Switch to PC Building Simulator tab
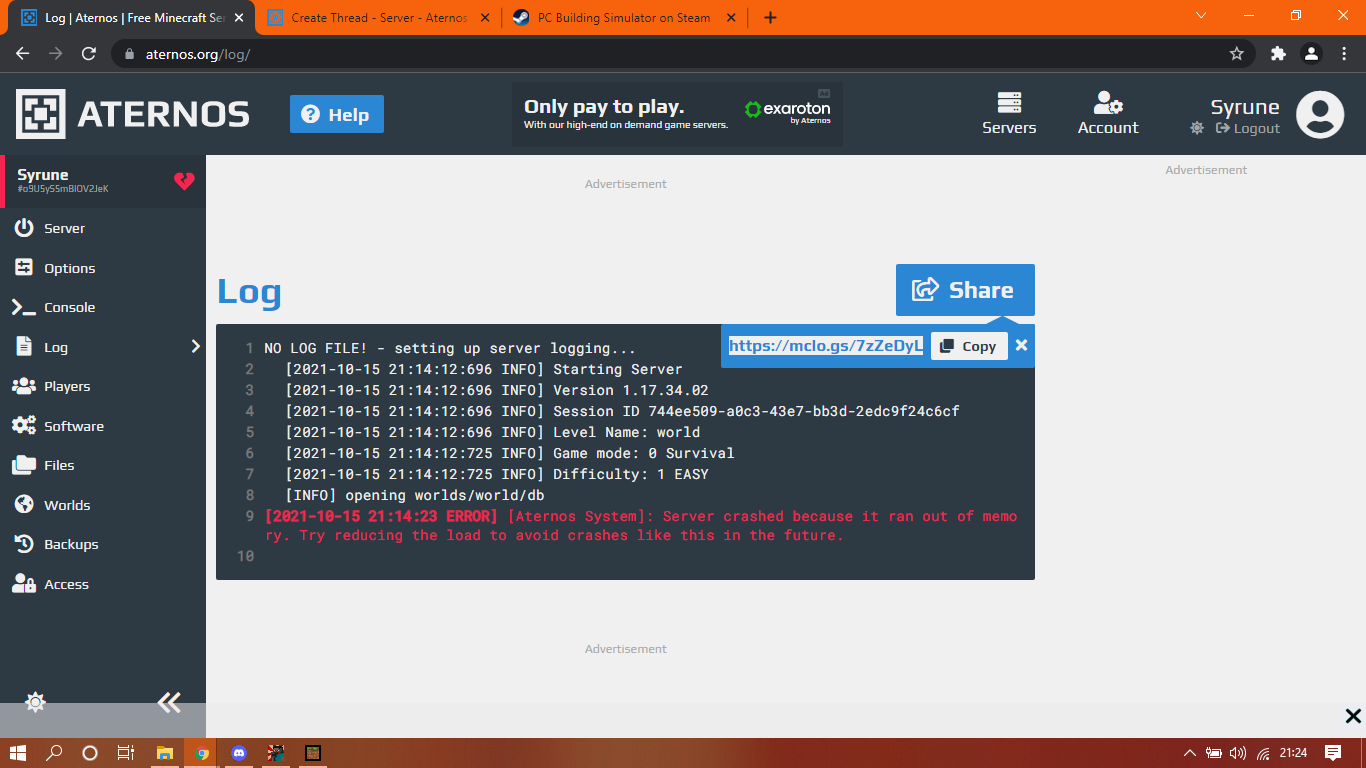Viewport: 1366px width, 768px height. 624,17
